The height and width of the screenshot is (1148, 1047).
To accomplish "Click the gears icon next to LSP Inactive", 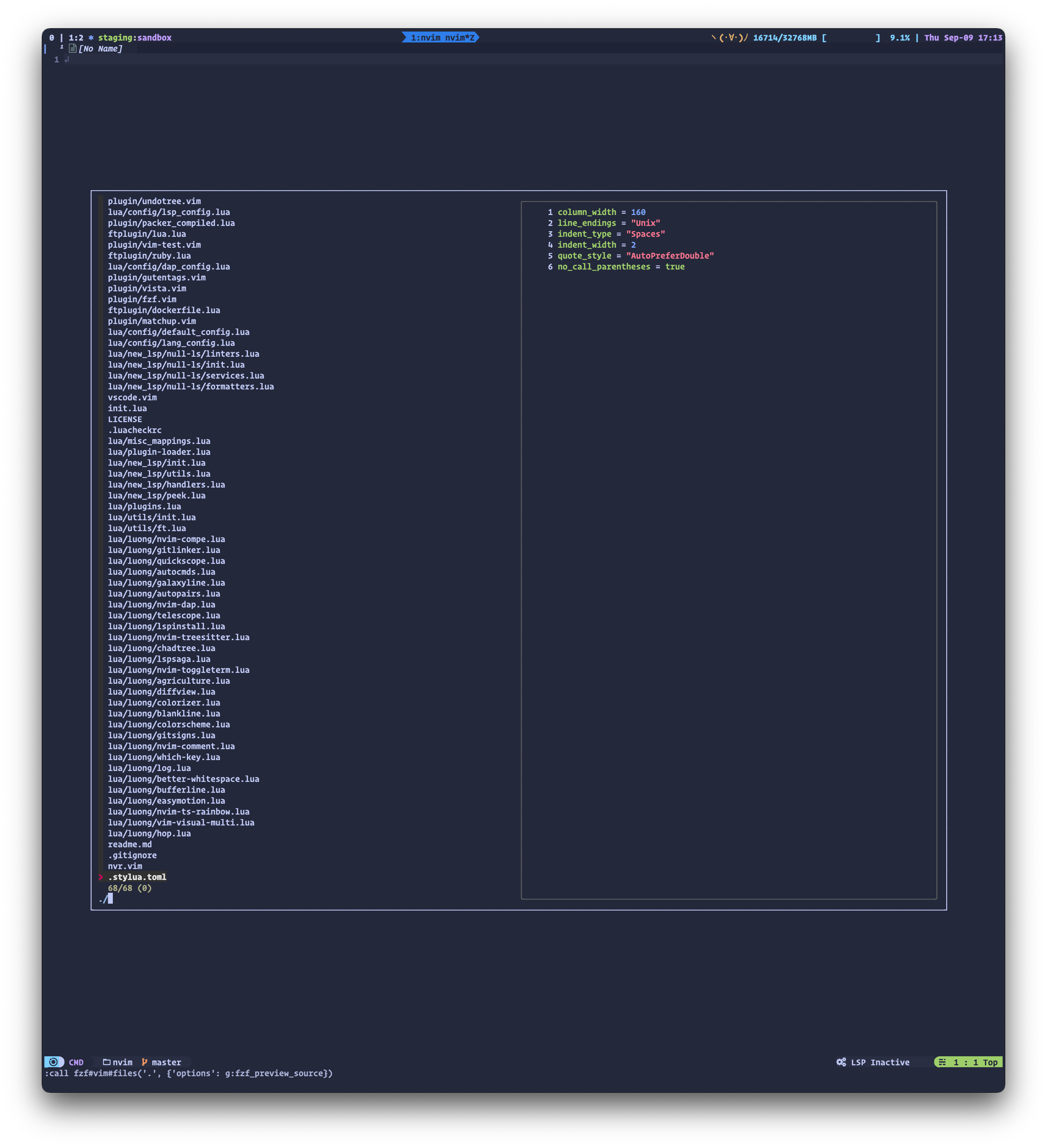I will point(841,1062).
